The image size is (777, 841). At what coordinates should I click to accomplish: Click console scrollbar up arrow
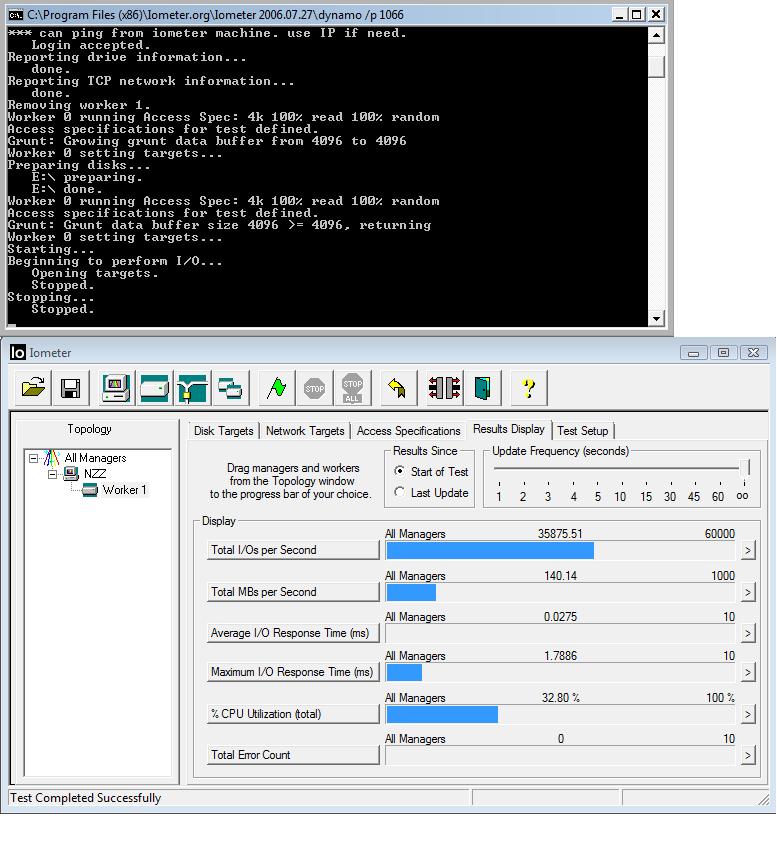(x=656, y=35)
